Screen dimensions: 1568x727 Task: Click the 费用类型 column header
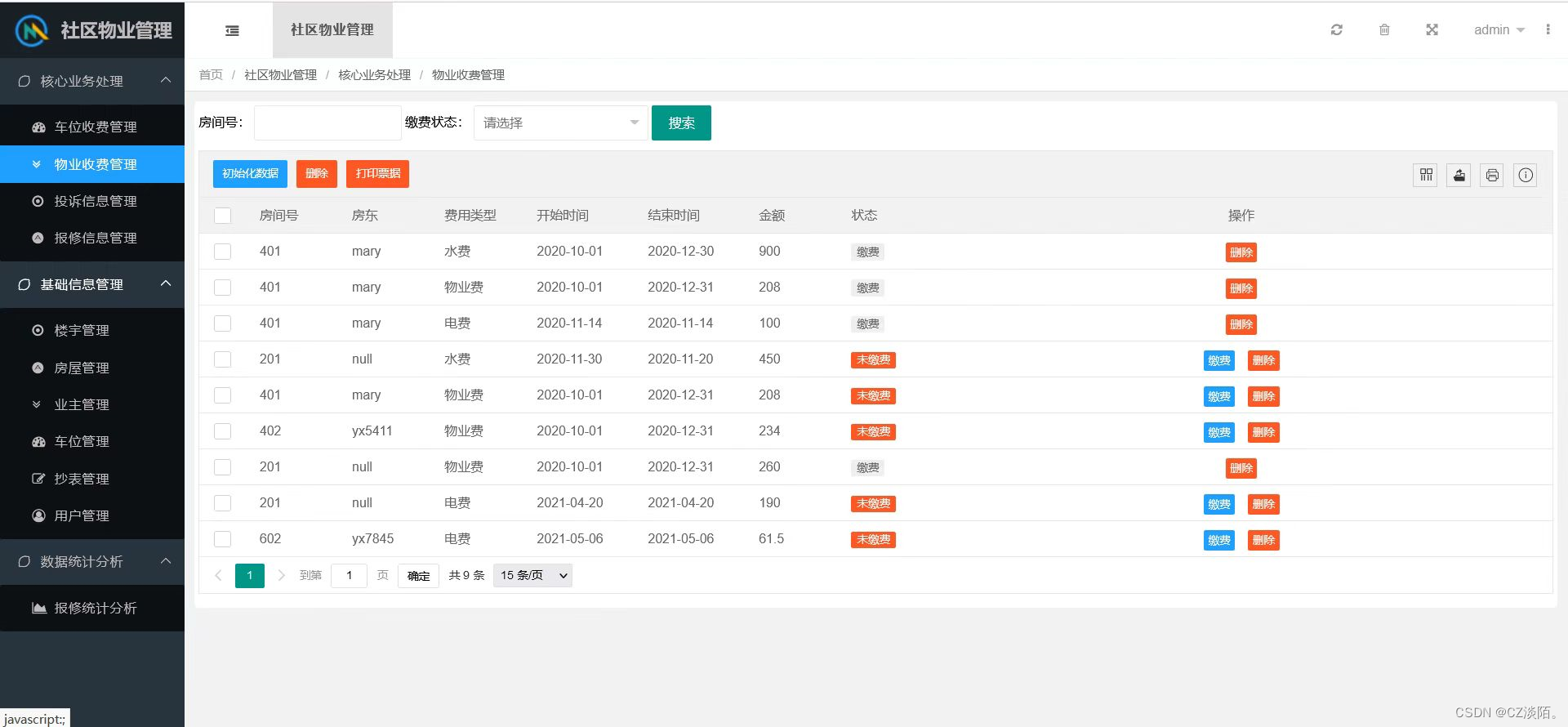pos(470,216)
